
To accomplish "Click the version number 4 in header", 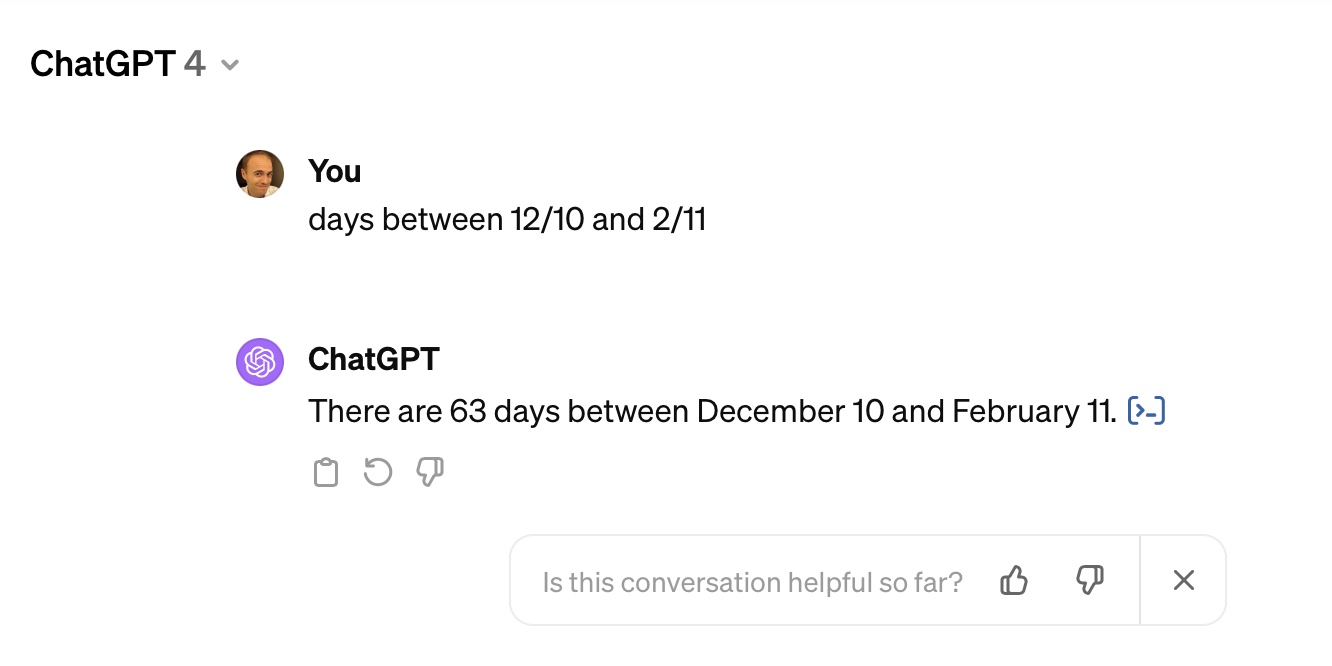I will click(195, 64).
